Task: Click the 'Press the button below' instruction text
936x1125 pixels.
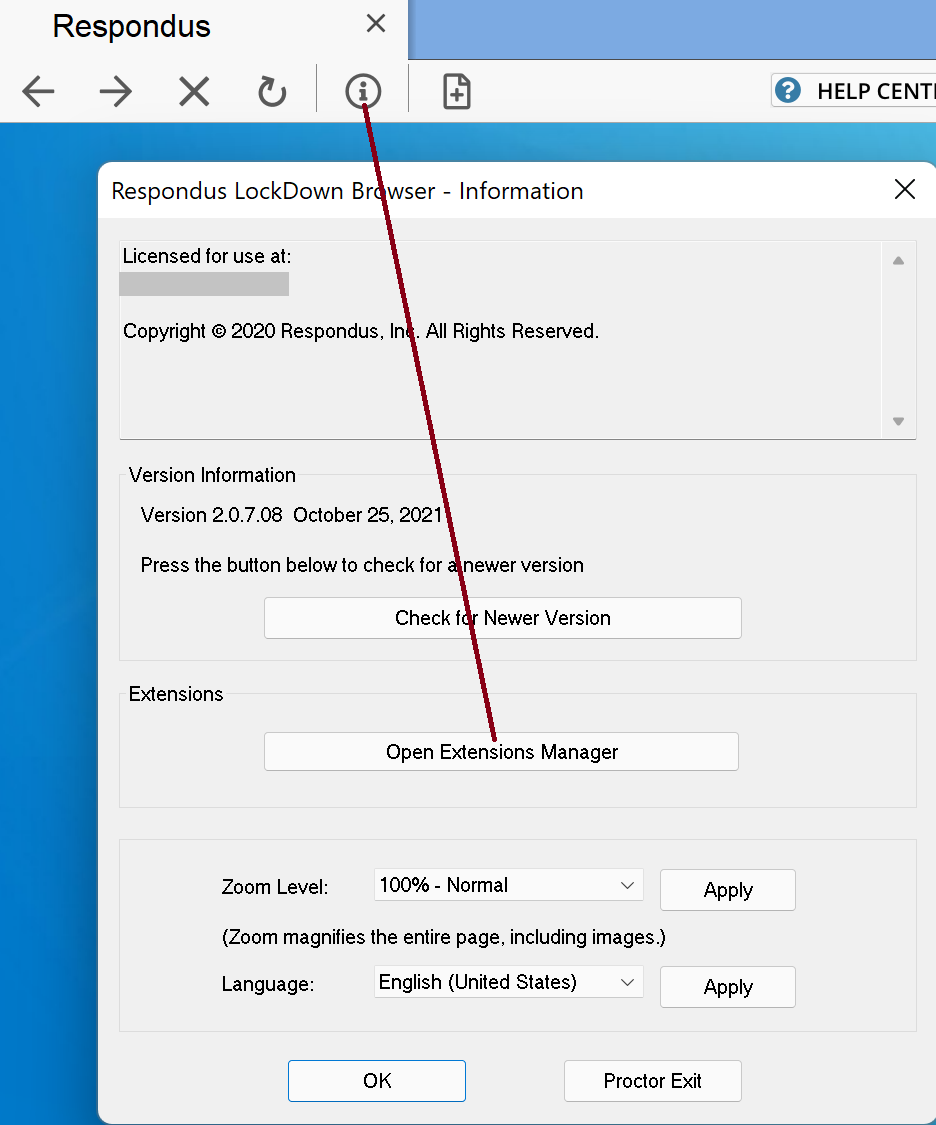Action: (362, 565)
